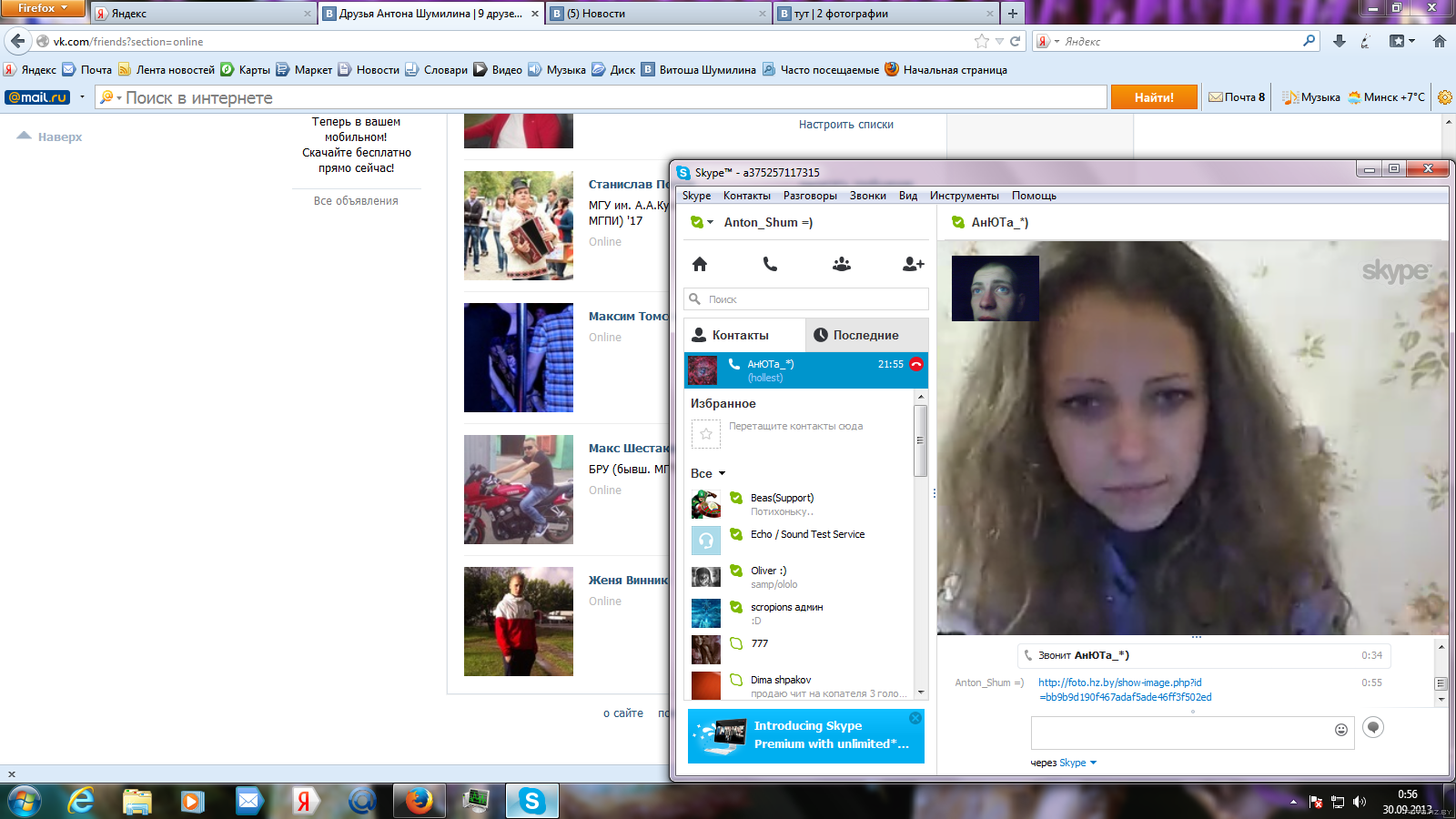Open the Звонки menu in Skype

867,196
